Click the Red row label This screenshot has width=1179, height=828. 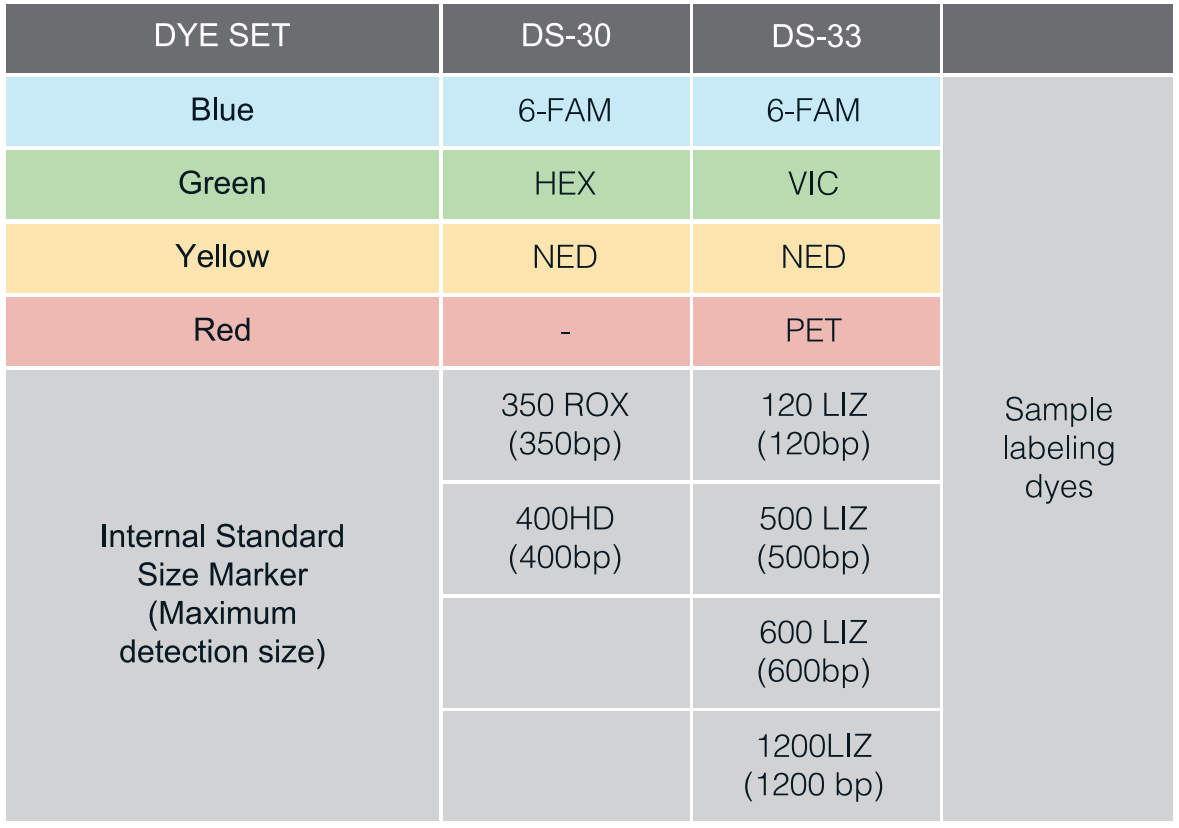tap(222, 330)
